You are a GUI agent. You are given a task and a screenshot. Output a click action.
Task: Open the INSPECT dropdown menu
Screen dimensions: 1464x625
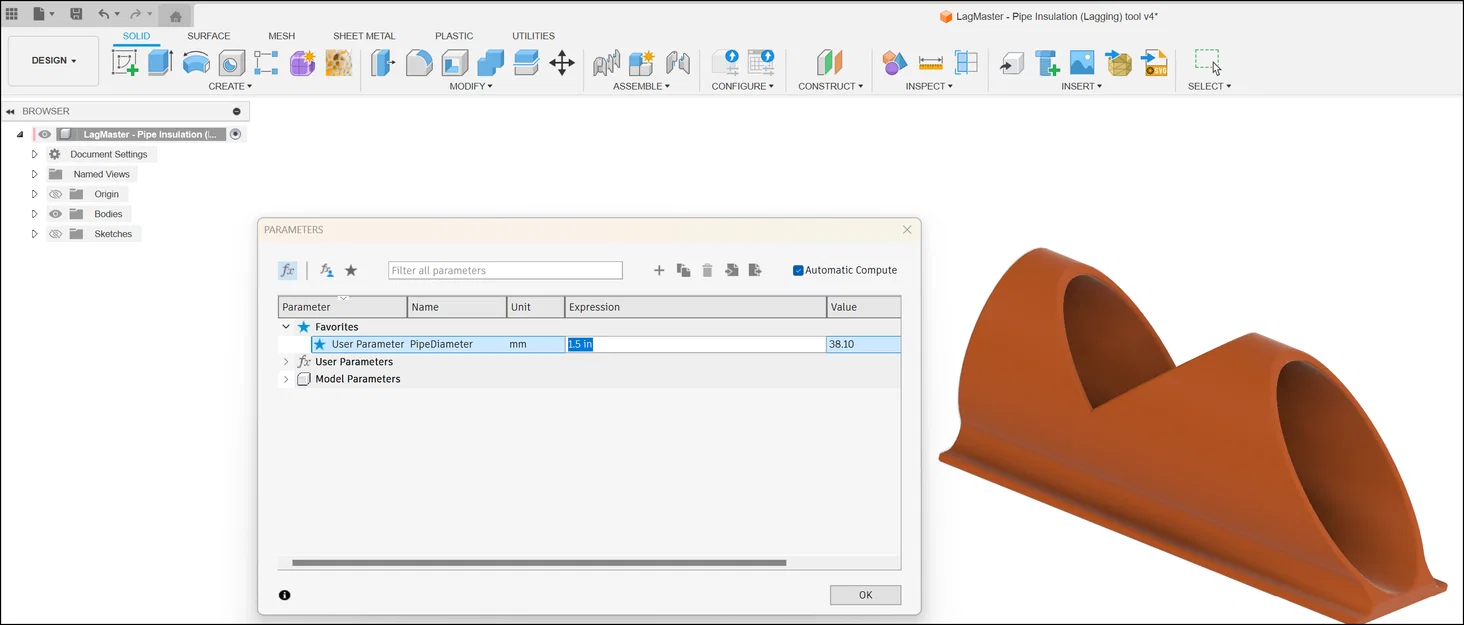pos(929,86)
